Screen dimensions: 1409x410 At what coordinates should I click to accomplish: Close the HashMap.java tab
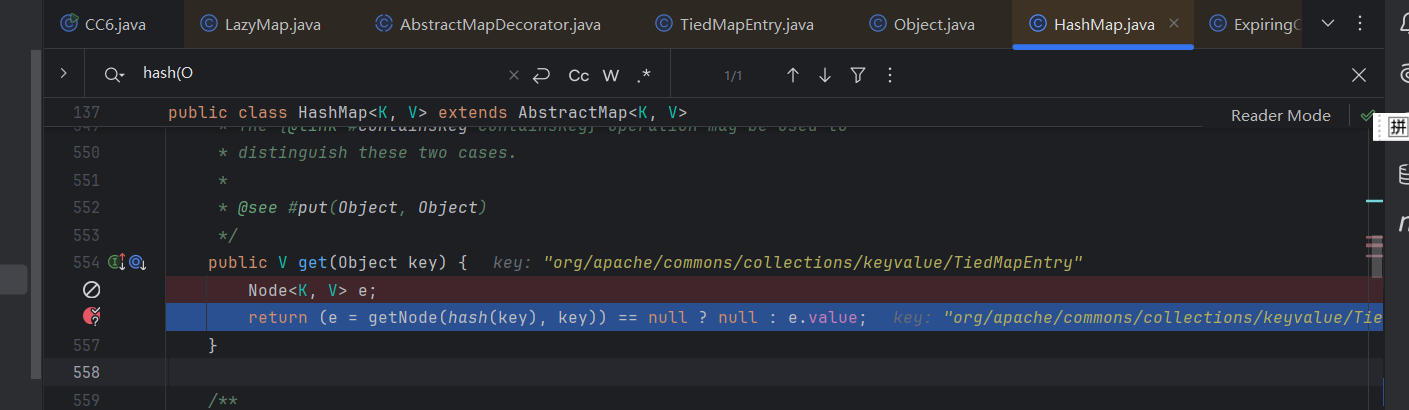[1174, 24]
